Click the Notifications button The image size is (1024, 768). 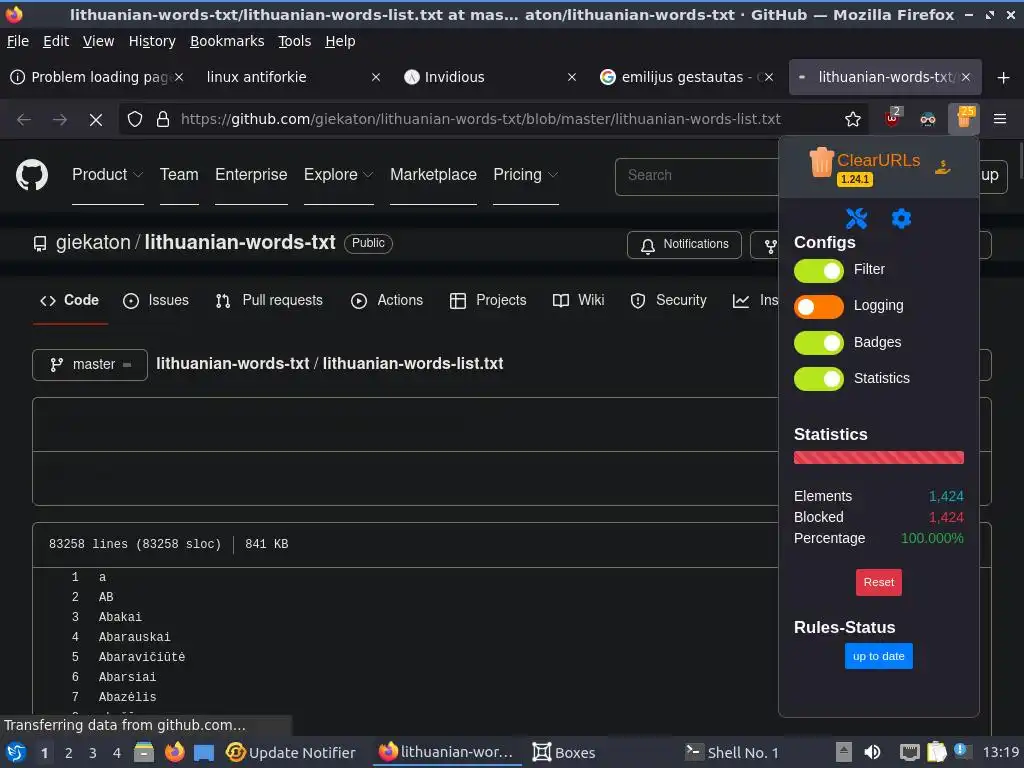click(684, 245)
